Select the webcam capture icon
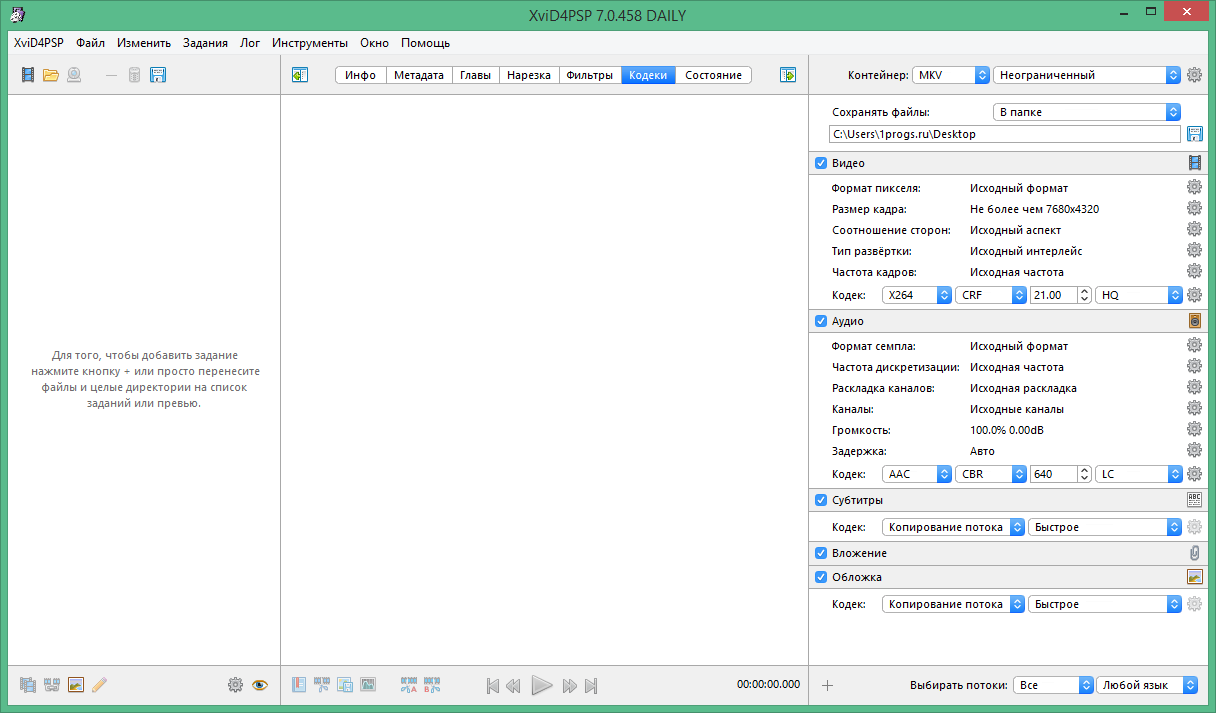 [x=75, y=75]
